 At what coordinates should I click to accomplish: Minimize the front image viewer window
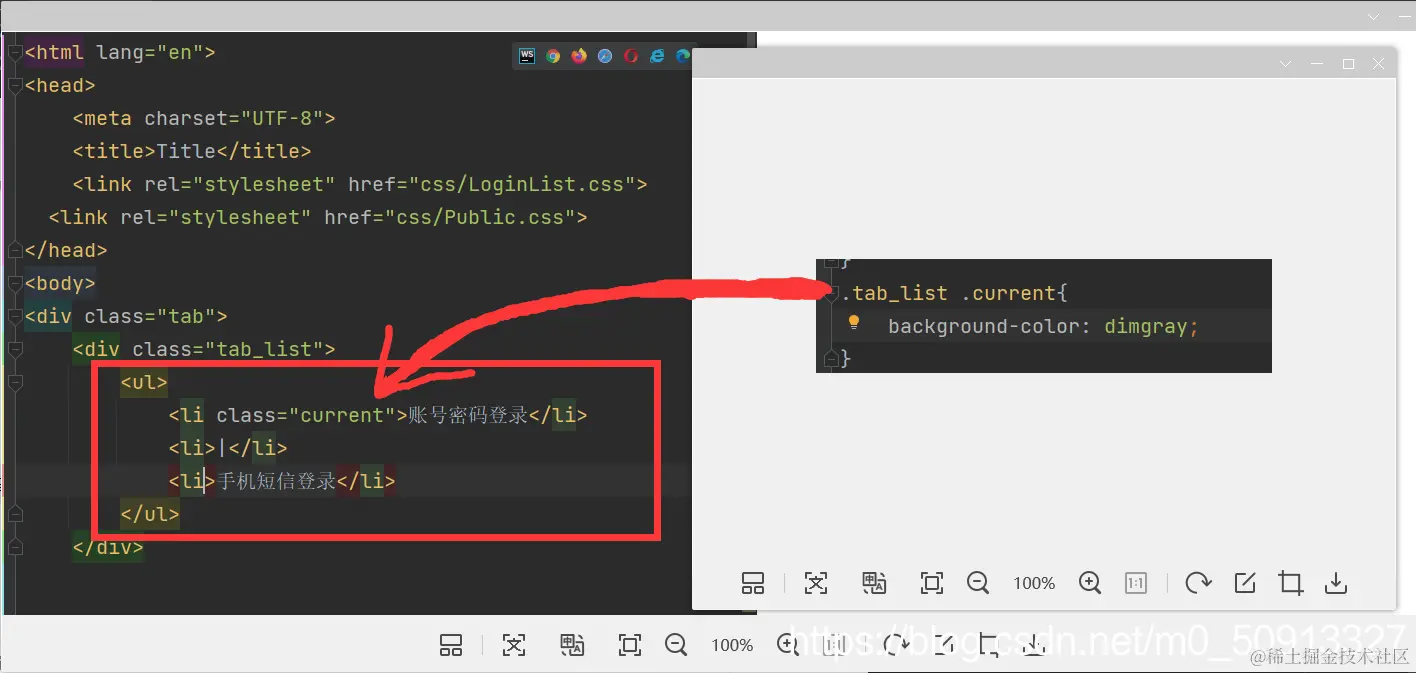pyautogui.click(x=1317, y=64)
